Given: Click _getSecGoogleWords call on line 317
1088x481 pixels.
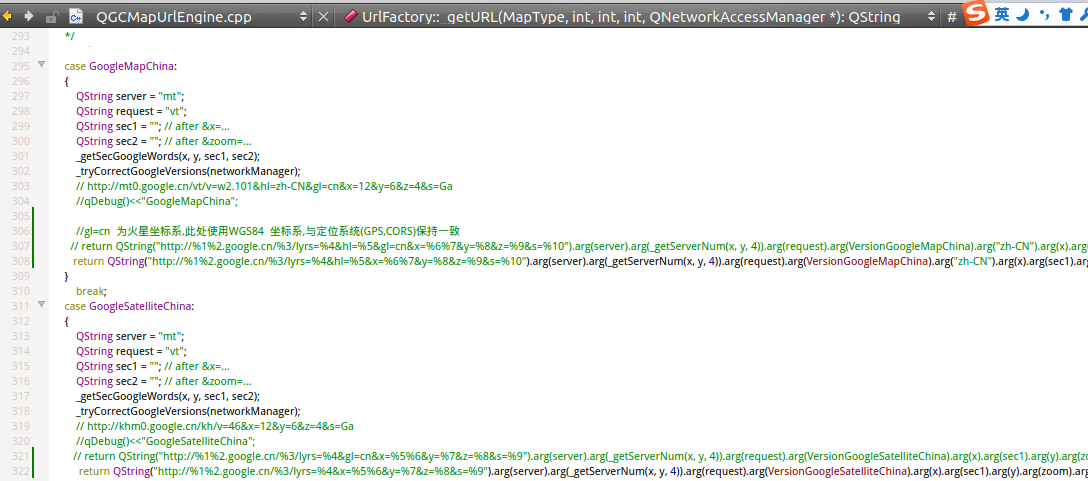Looking at the screenshot, I should click(169, 396).
